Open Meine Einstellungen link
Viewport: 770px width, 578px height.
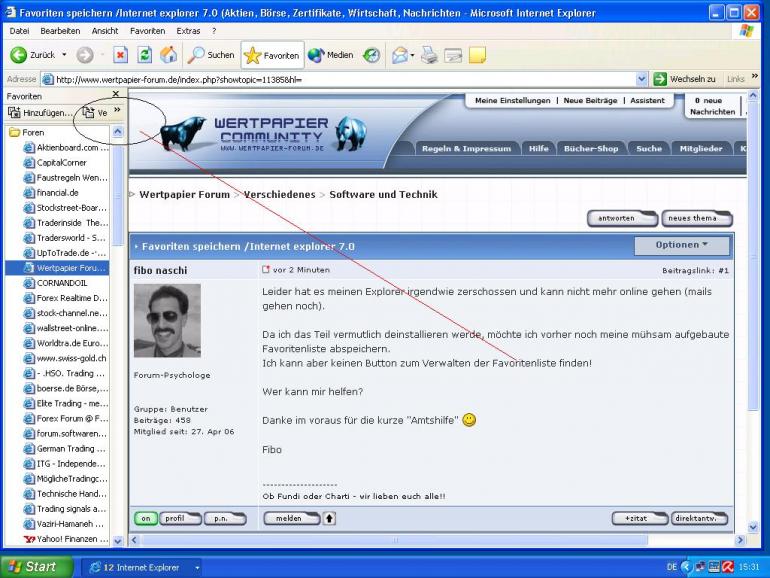pyautogui.click(x=513, y=100)
